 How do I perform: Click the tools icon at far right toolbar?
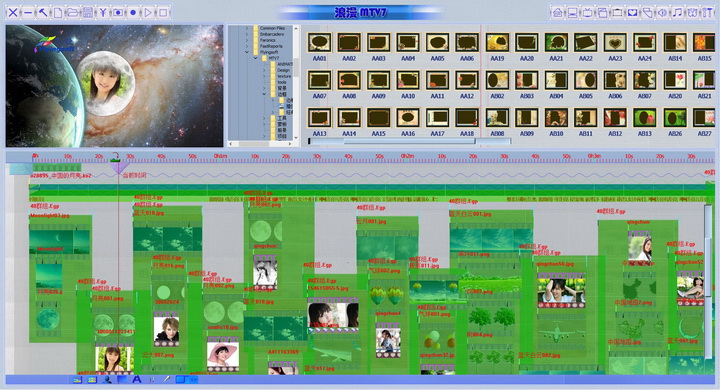[x=708, y=12]
